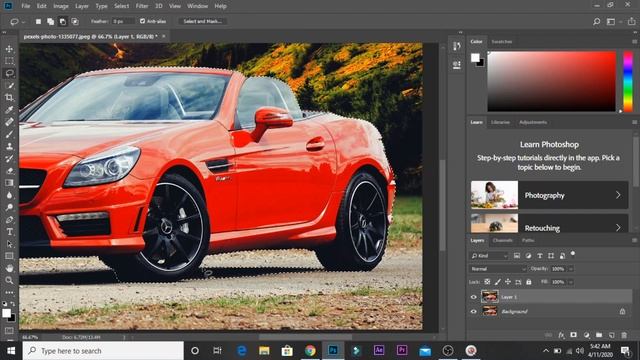Viewport: 640px width, 360px height.
Task: Toggle filter for shape layers
Action: pyautogui.click(x=551, y=256)
